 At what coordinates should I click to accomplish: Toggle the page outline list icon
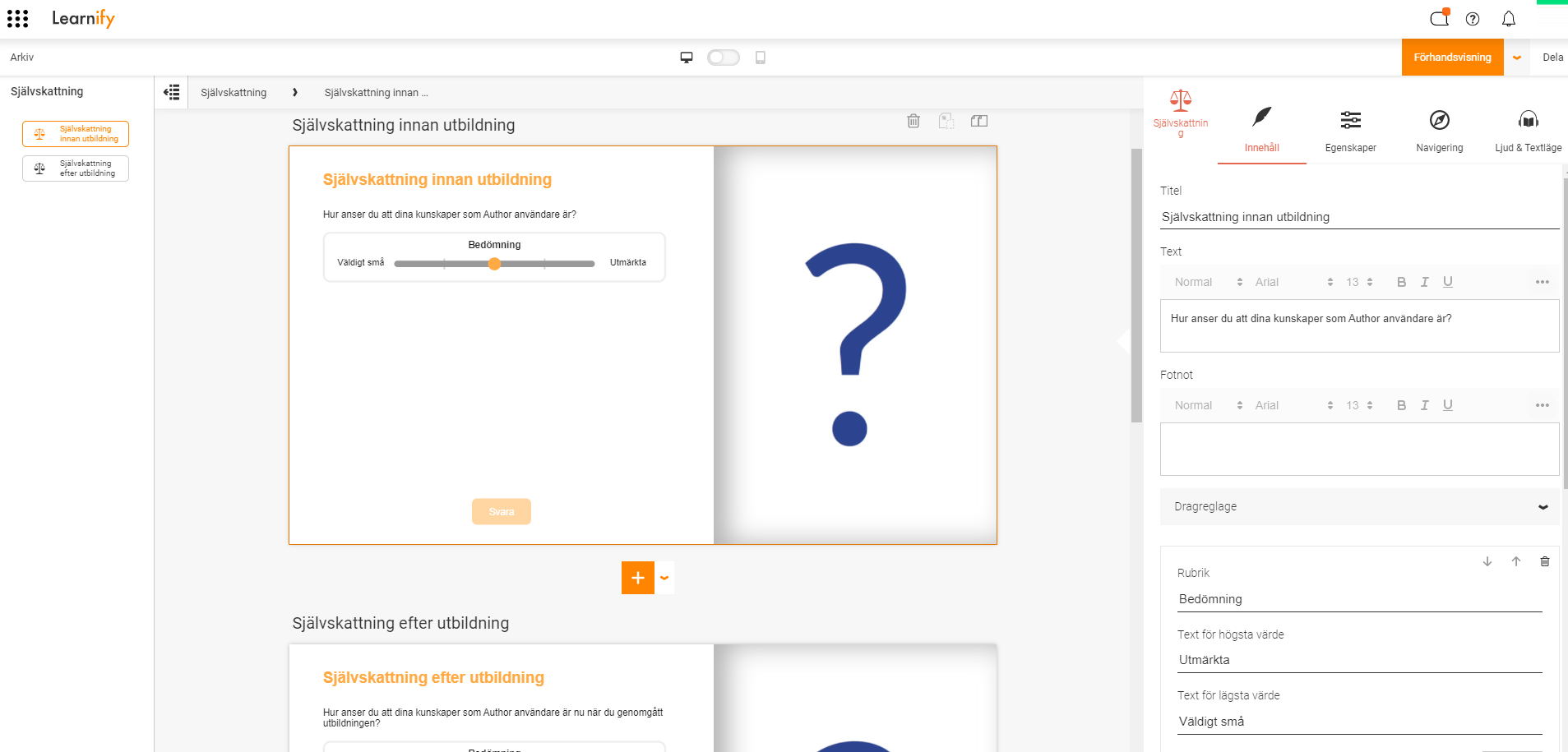(x=171, y=92)
